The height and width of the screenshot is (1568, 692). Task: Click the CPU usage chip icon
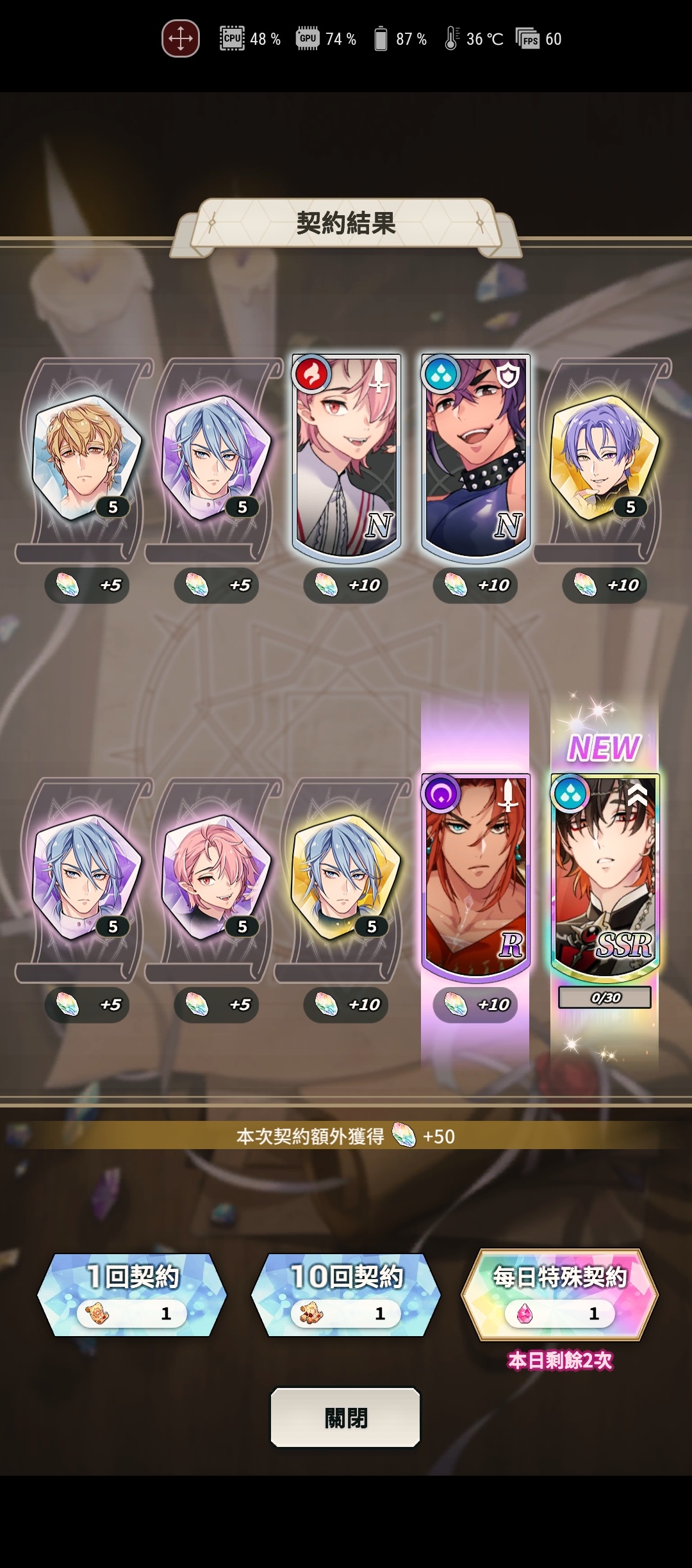point(232,38)
